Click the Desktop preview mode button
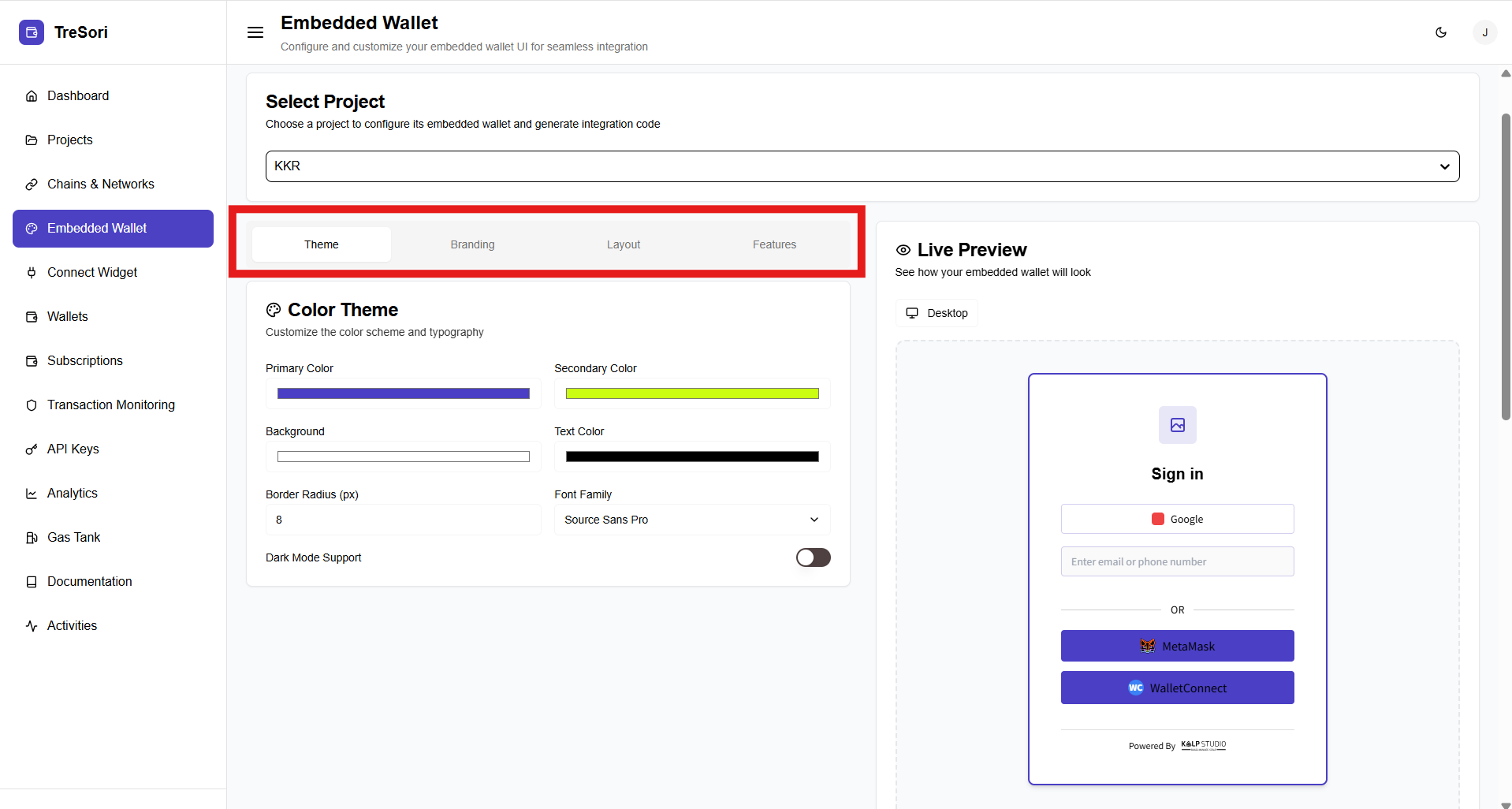Screen dimensions: 1512x809 pyautogui.click(x=937, y=313)
